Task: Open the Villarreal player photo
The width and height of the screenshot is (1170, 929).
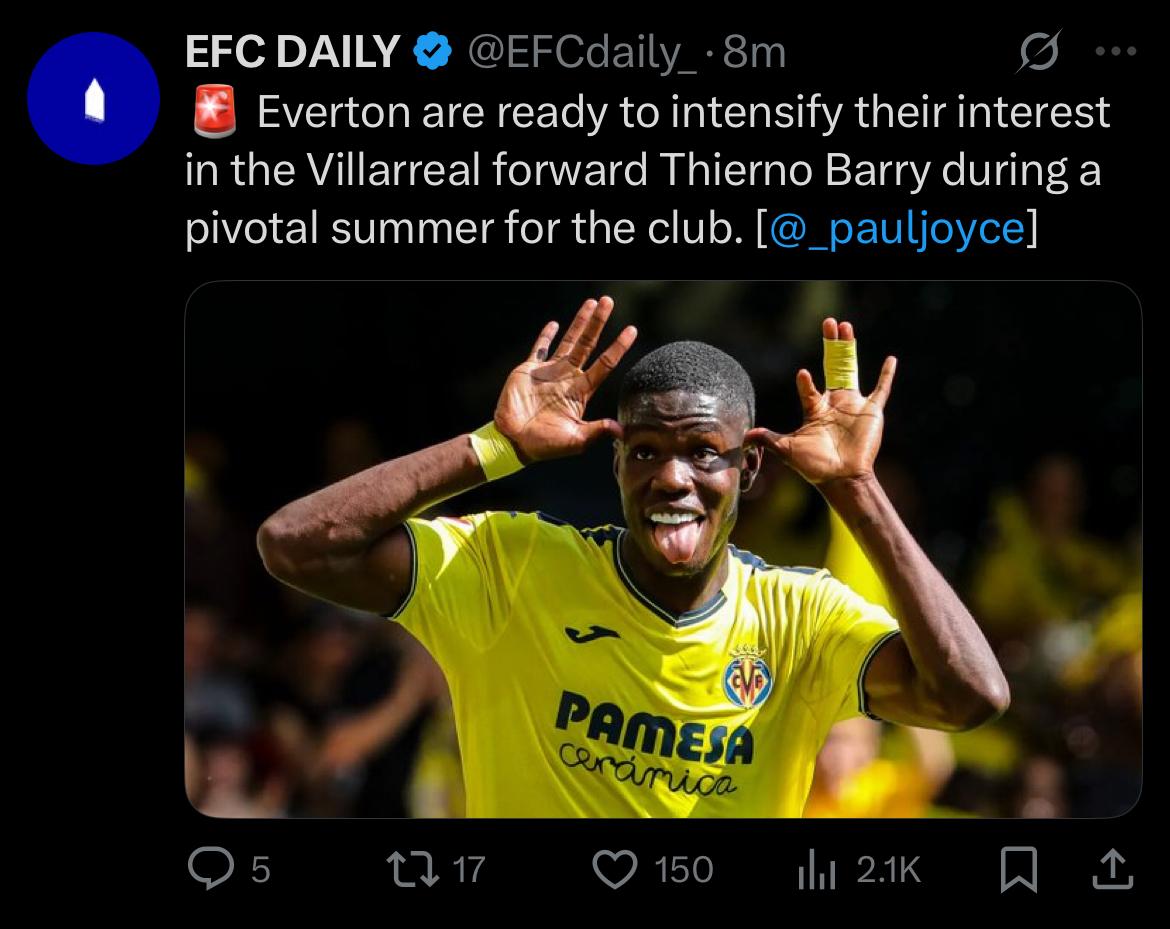Action: coord(662,549)
